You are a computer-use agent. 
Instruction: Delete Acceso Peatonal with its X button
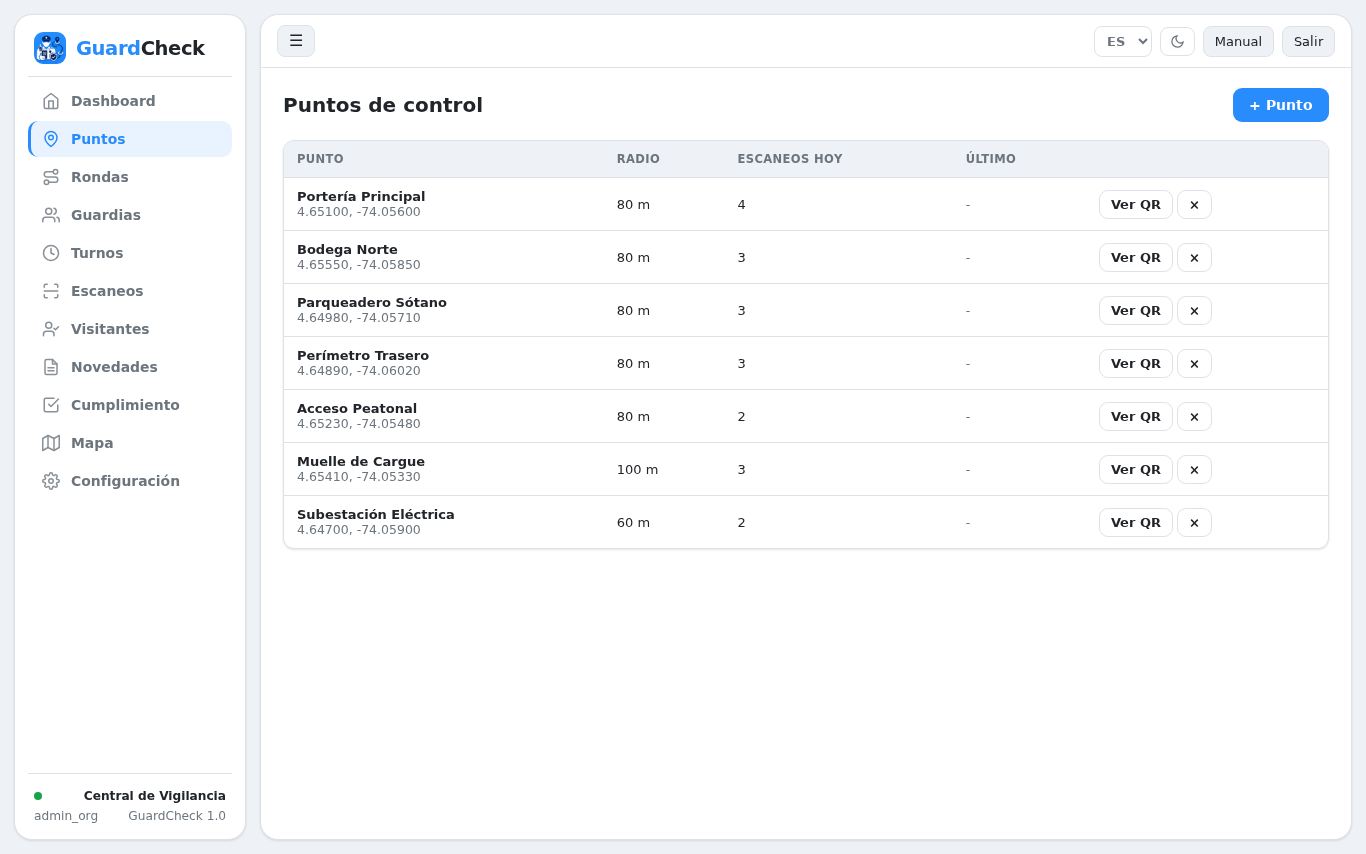pyautogui.click(x=1194, y=417)
